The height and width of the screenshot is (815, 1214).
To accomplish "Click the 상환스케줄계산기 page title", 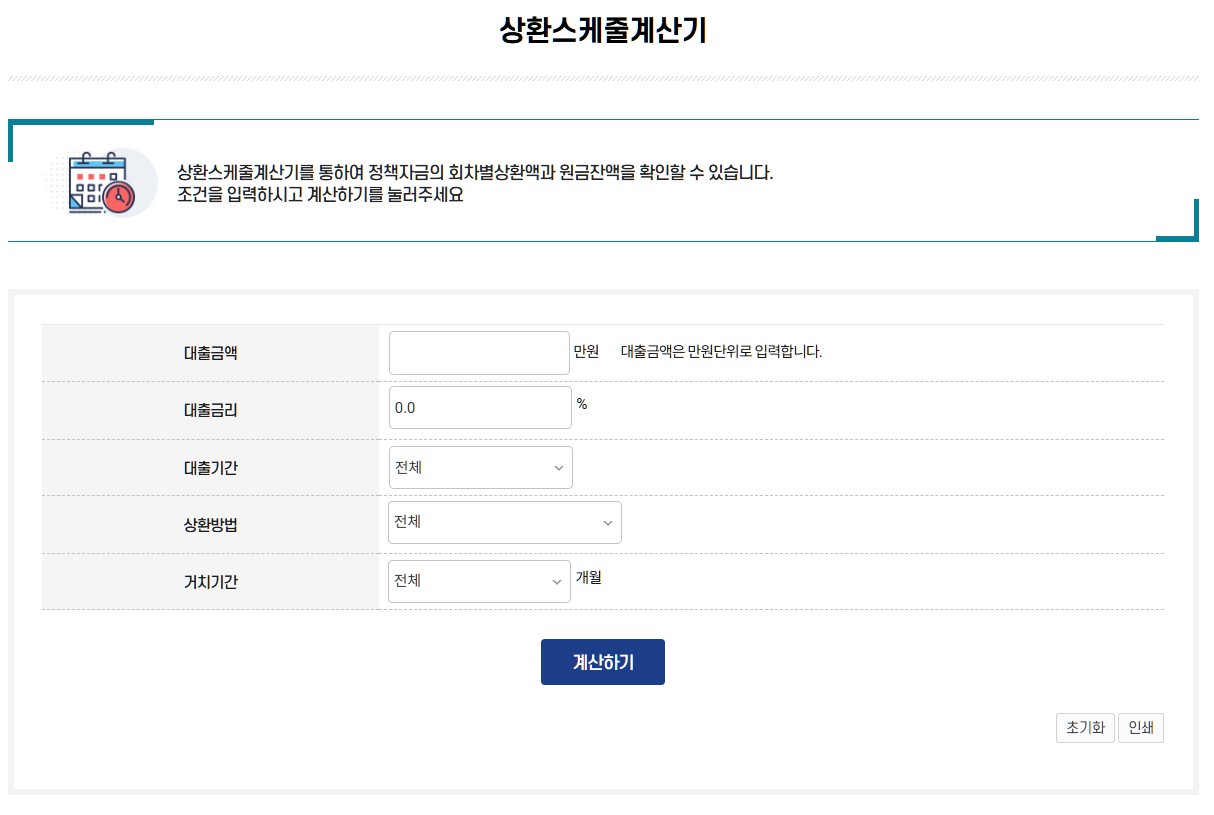I will tap(606, 28).
